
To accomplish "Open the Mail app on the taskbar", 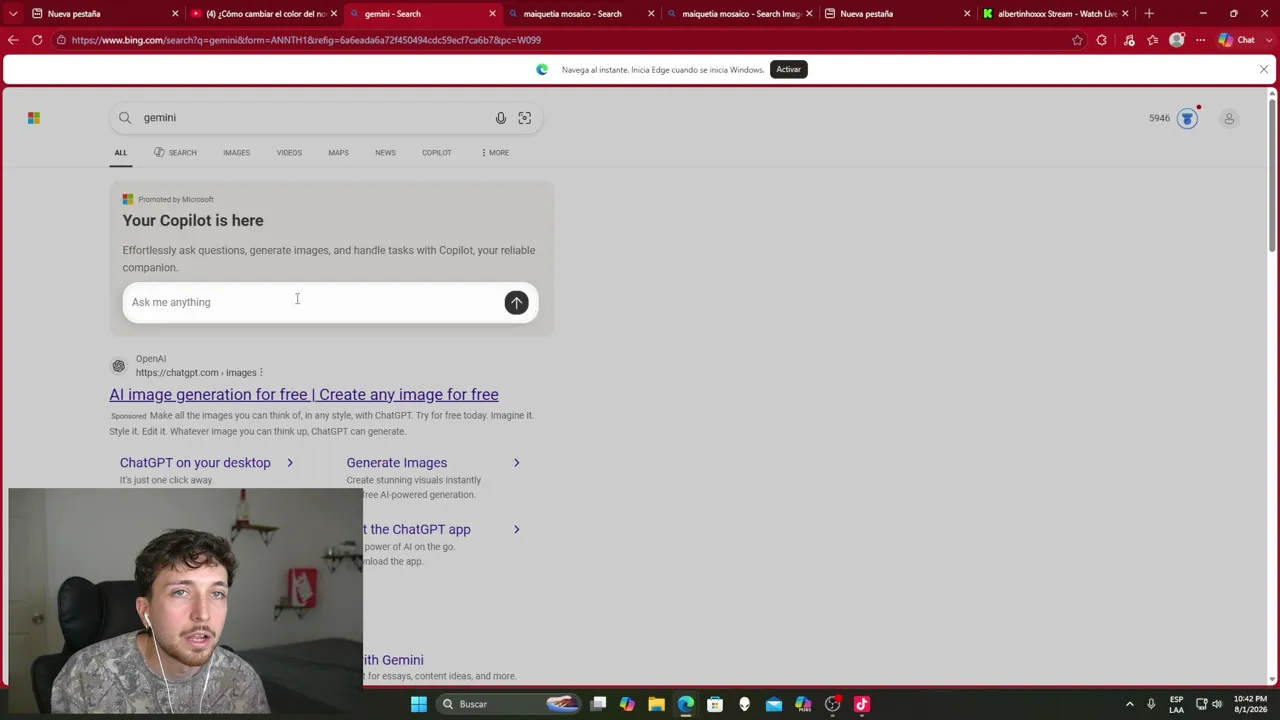I will tap(774, 704).
